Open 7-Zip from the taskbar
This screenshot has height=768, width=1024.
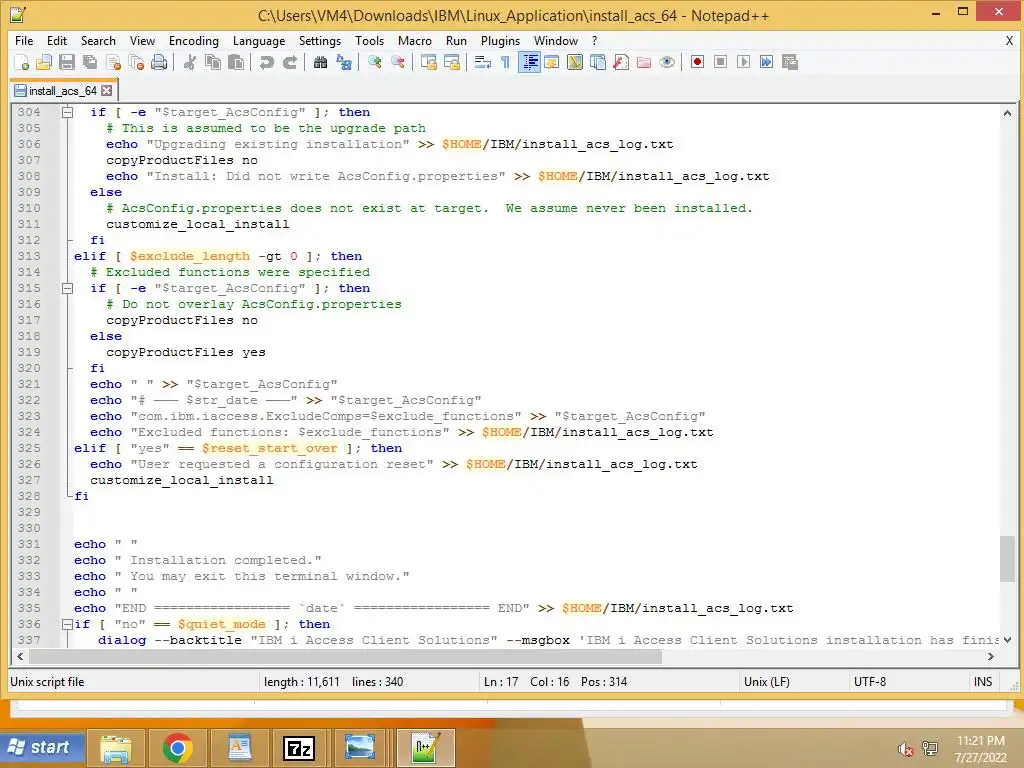click(x=298, y=748)
